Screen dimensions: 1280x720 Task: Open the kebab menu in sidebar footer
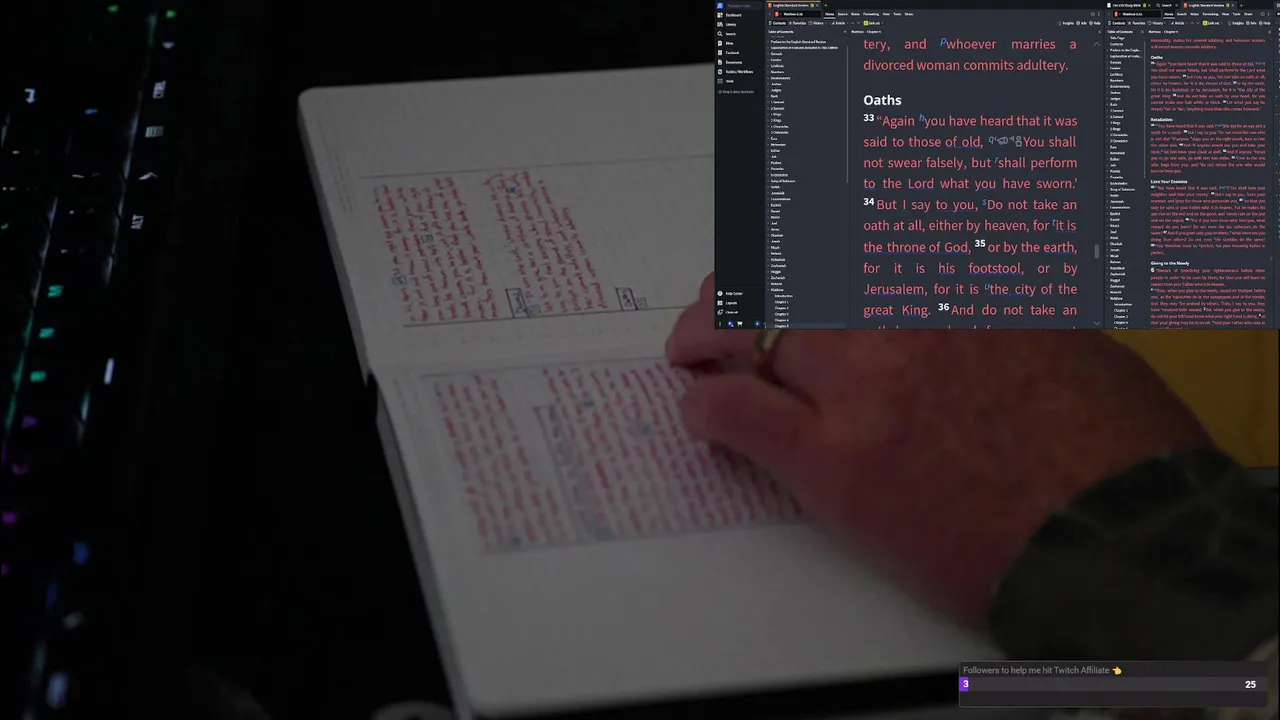(720, 324)
